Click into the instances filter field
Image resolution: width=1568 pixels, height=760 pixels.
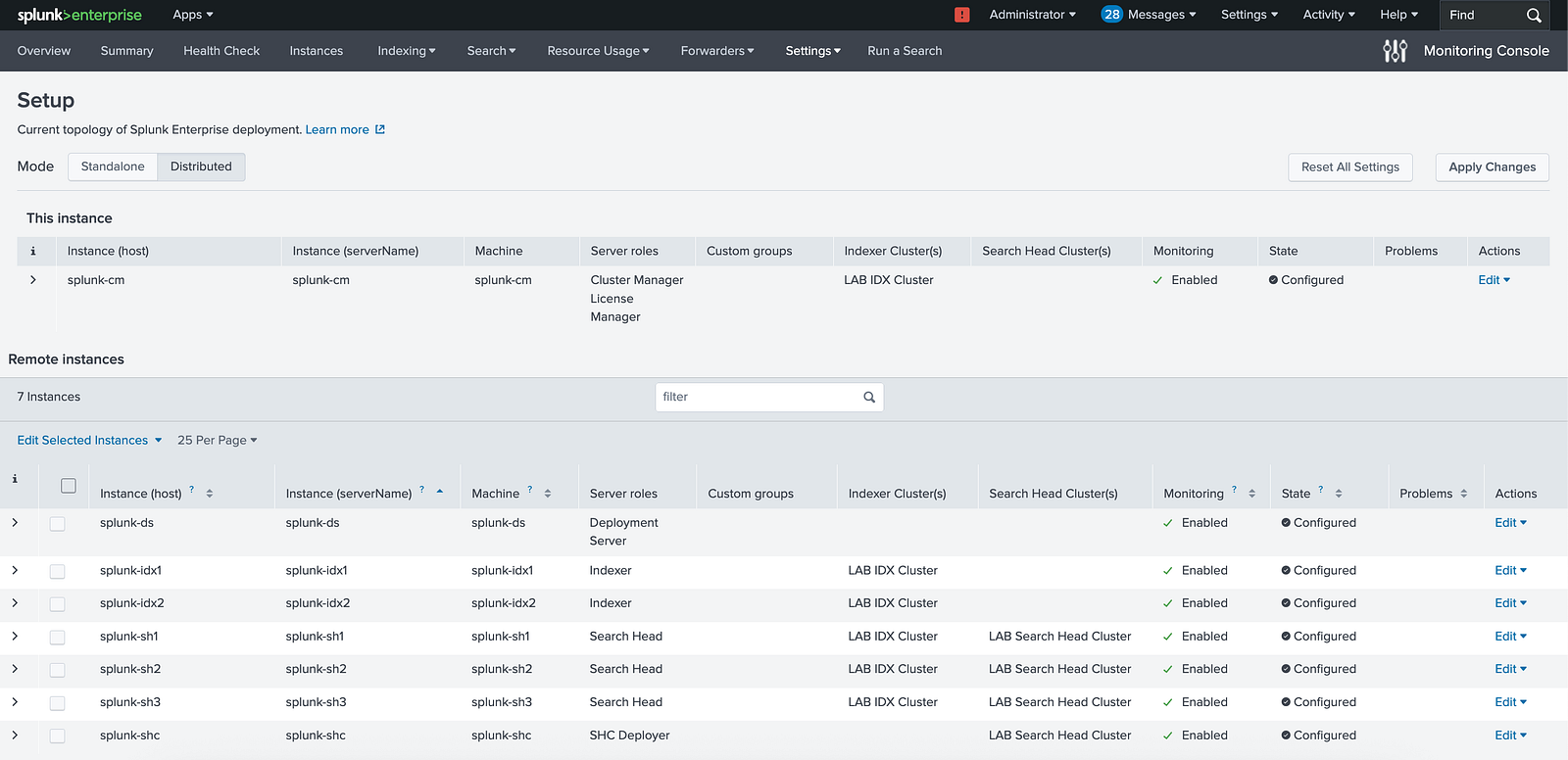[757, 397]
